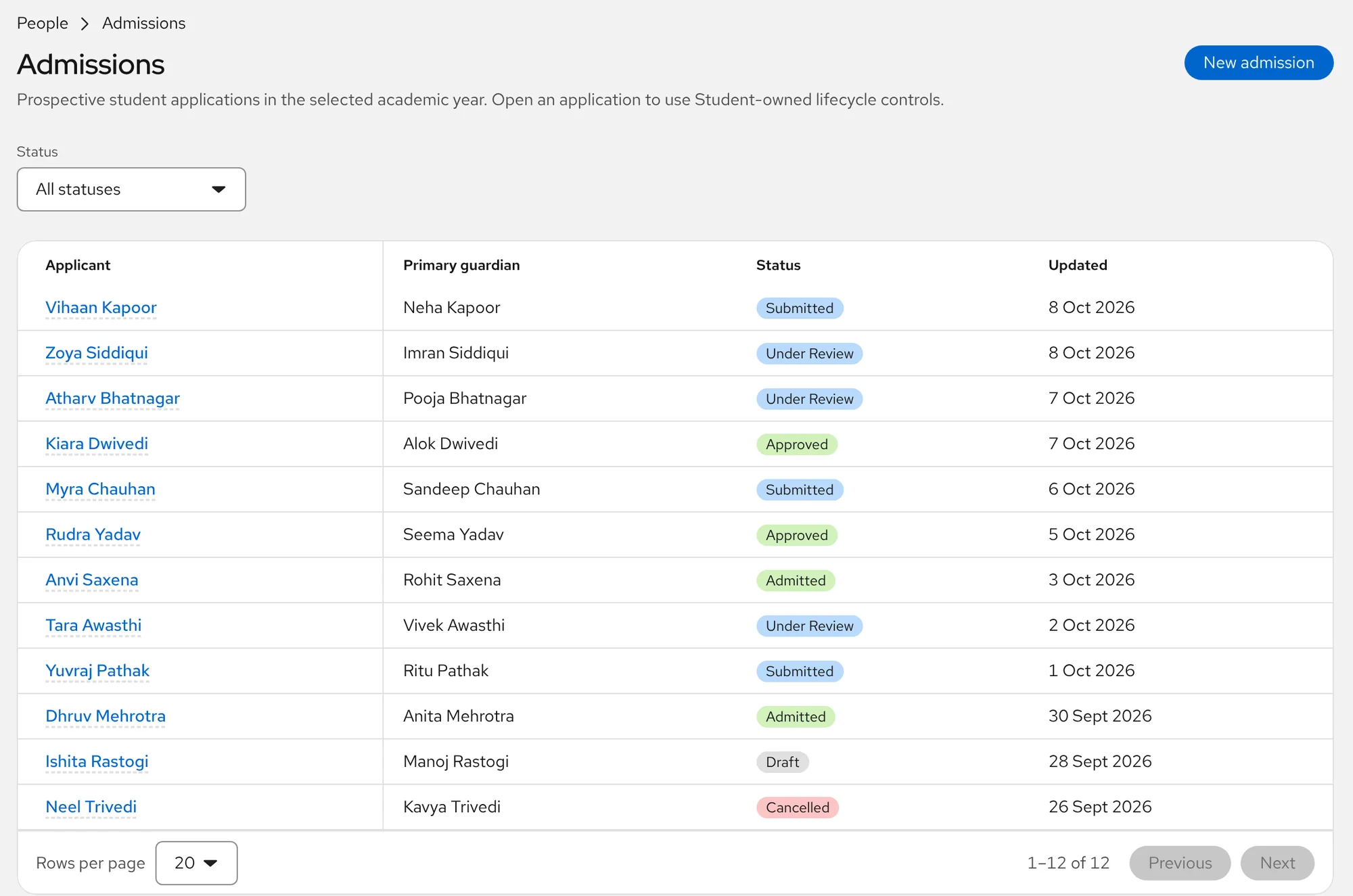Click Tara Awasthi's Under Review badge

coord(810,626)
